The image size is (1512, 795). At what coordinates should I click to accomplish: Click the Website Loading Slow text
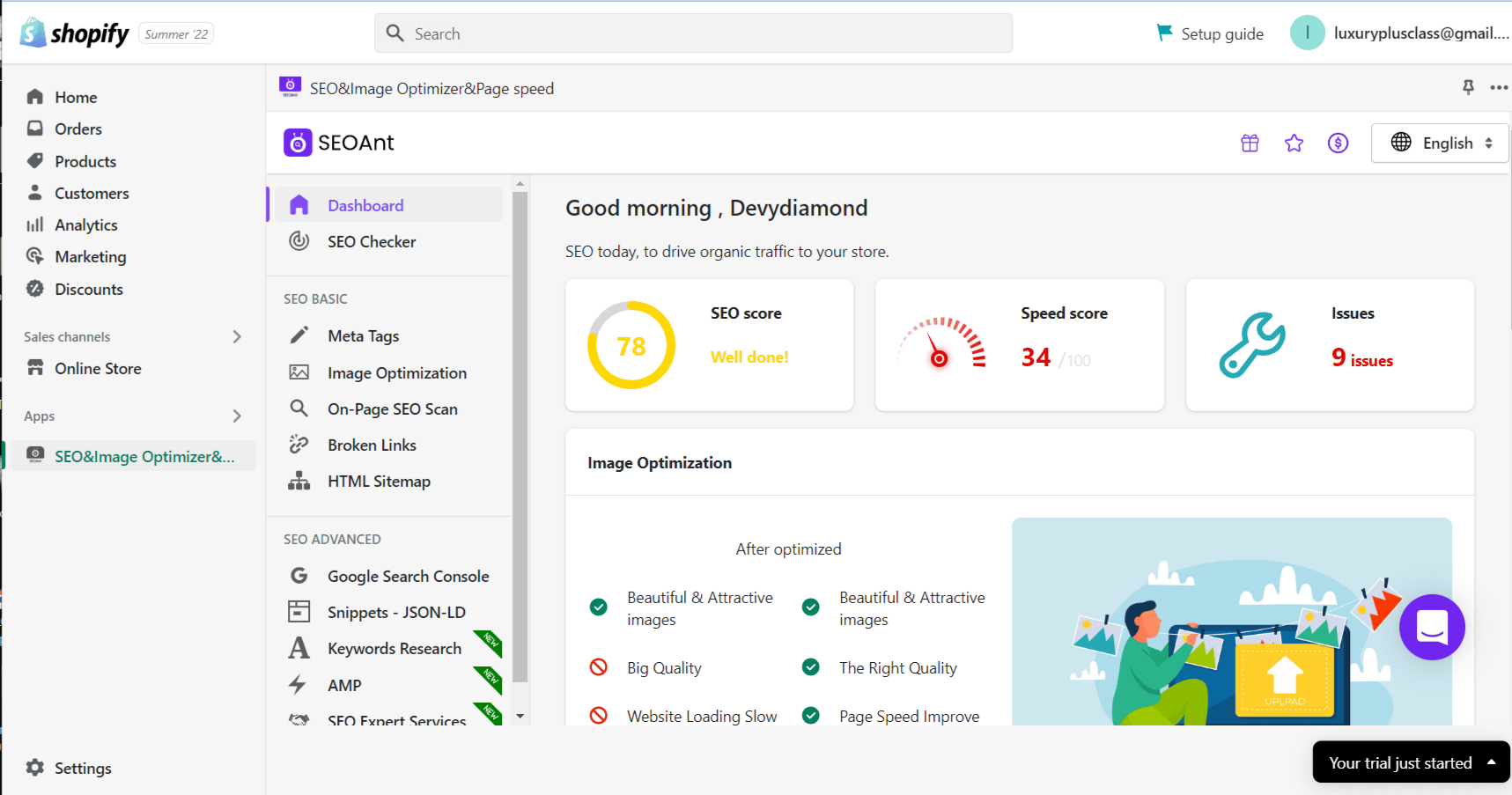coord(702,716)
